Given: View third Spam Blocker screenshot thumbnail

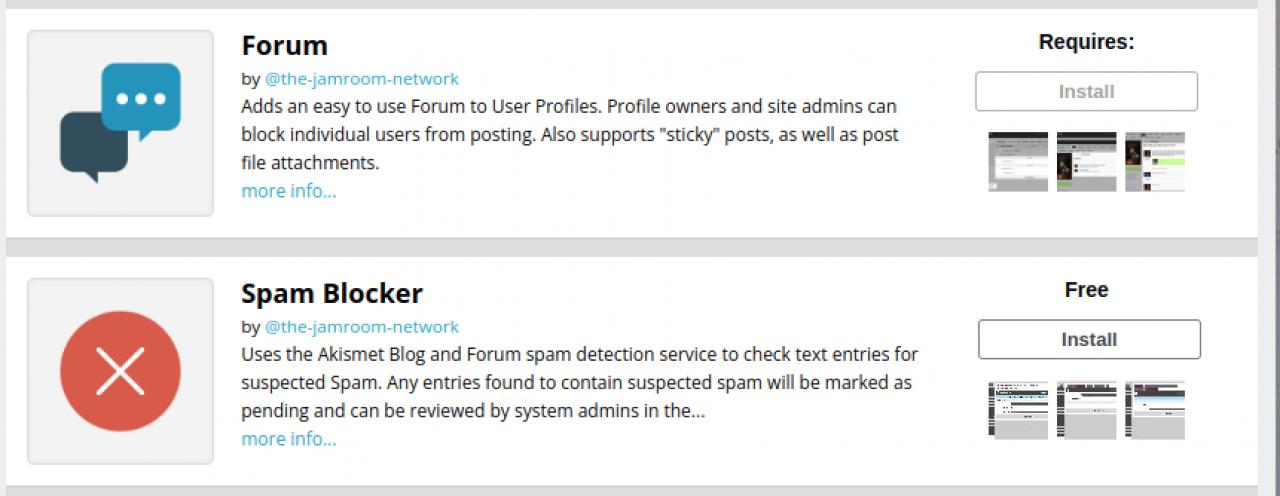Looking at the screenshot, I should pyautogui.click(x=1154, y=410).
